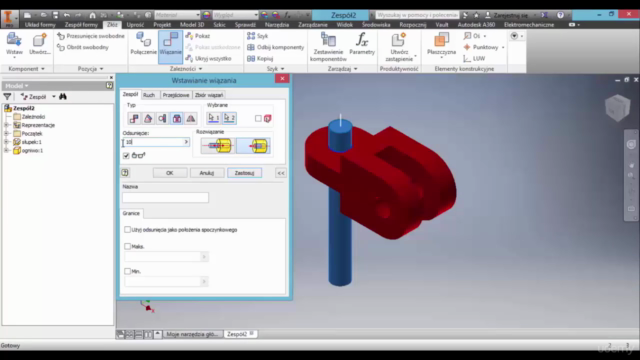This screenshot has height=360, width=640.
Task: Expand the Pozycja panel dropdown
Action: pos(90,69)
